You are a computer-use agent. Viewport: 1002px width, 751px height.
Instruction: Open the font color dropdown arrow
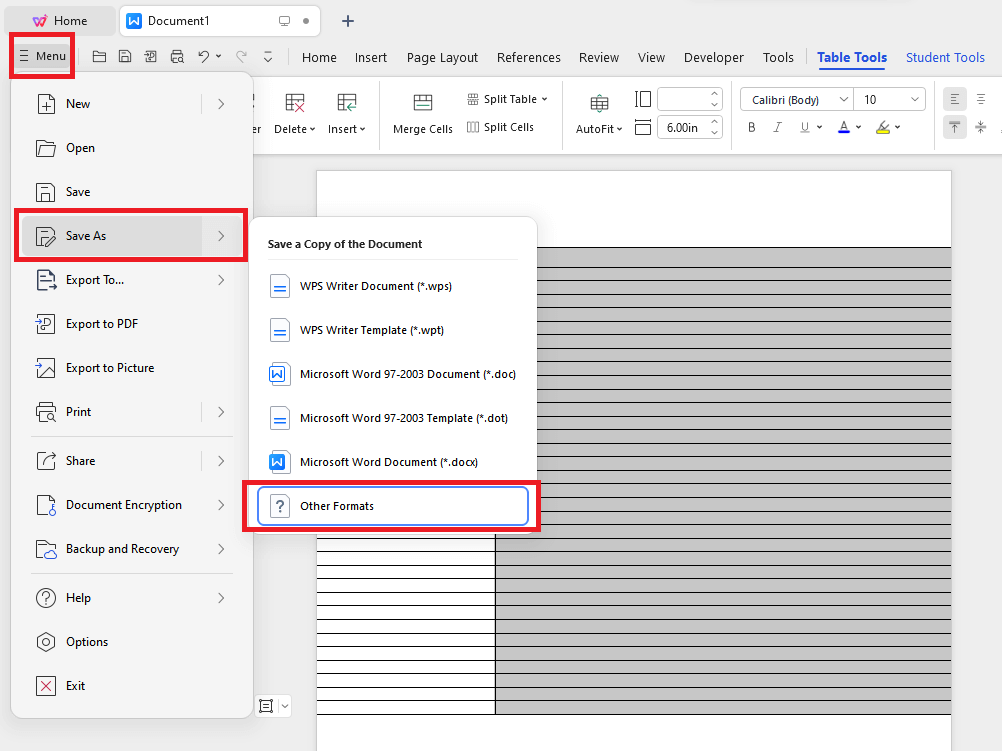858,127
